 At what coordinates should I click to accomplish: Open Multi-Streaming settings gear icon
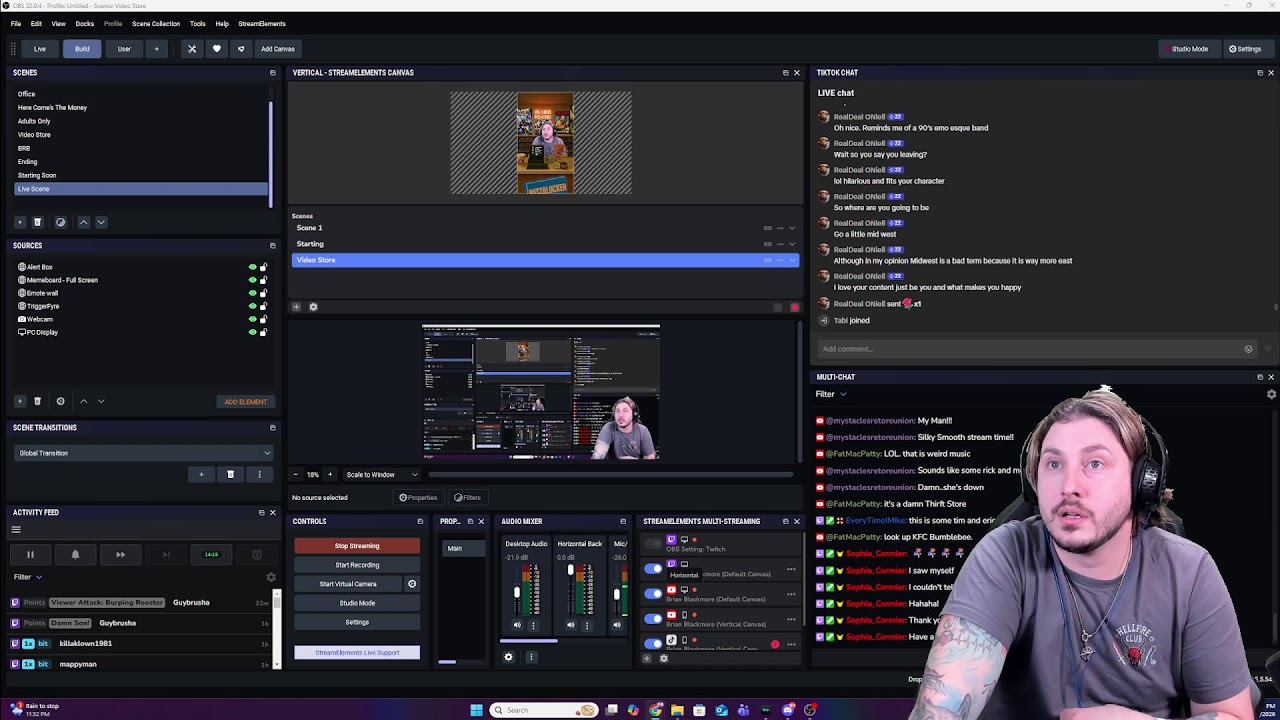(x=663, y=658)
